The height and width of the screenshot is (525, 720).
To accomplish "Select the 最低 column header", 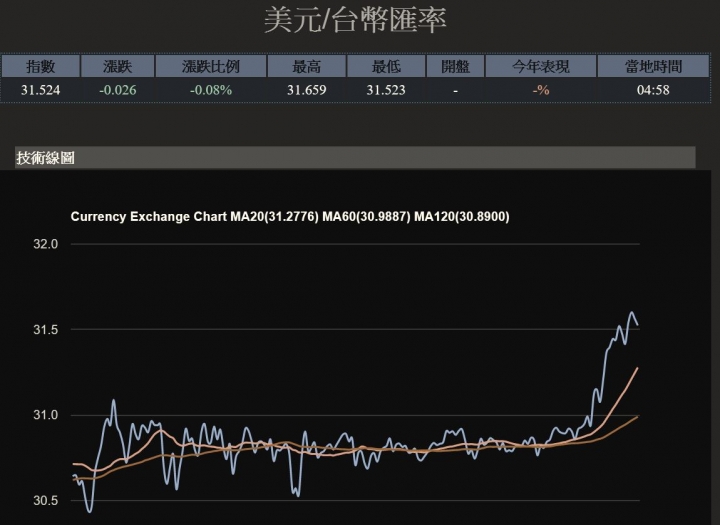I will pyautogui.click(x=386, y=67).
